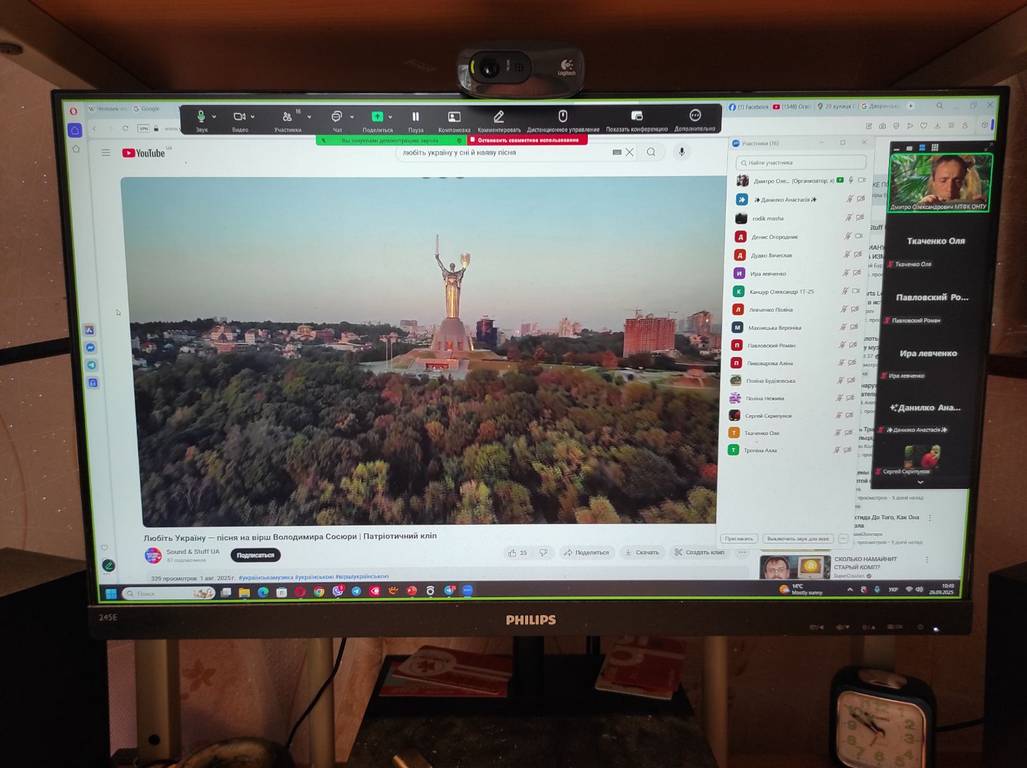Image resolution: width=1027 pixels, height=768 pixels.
Task: Click the Дистанционное управление mouse icon
Action: pyautogui.click(x=563, y=116)
